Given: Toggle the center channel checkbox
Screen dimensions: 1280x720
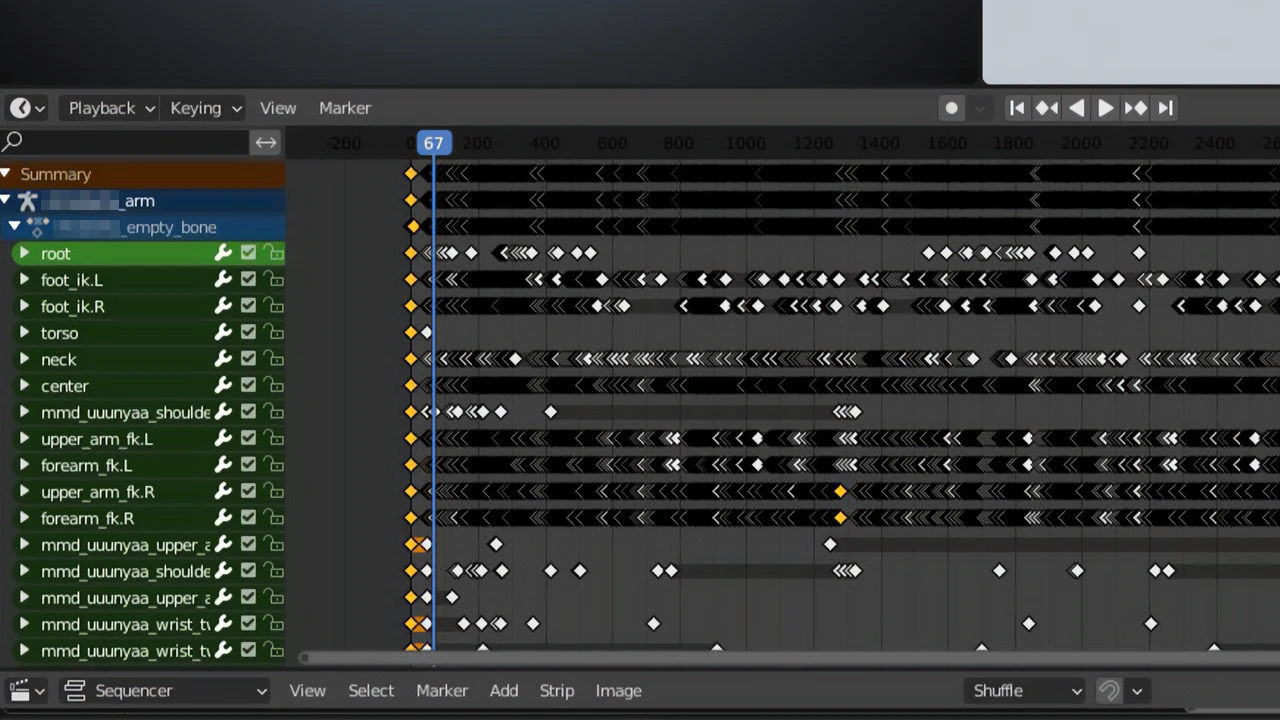Looking at the screenshot, I should tap(248, 386).
